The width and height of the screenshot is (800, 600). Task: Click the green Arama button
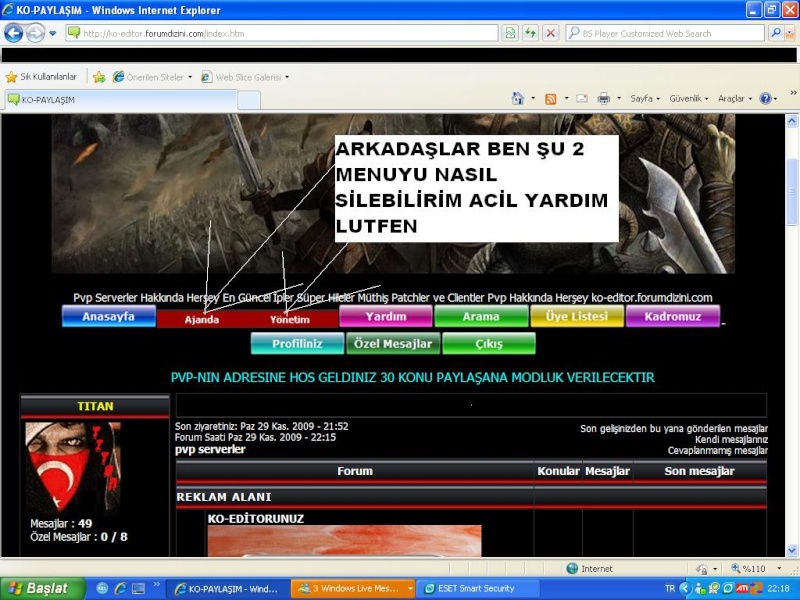[x=481, y=316]
